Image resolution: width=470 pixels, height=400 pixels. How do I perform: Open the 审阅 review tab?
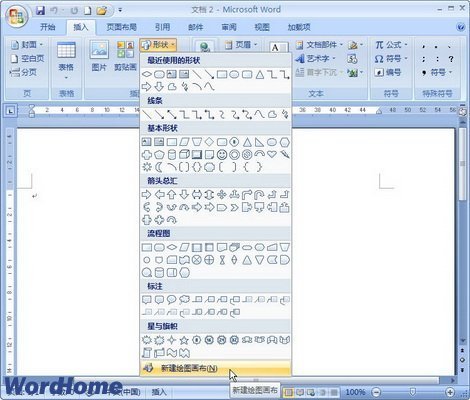tap(229, 27)
